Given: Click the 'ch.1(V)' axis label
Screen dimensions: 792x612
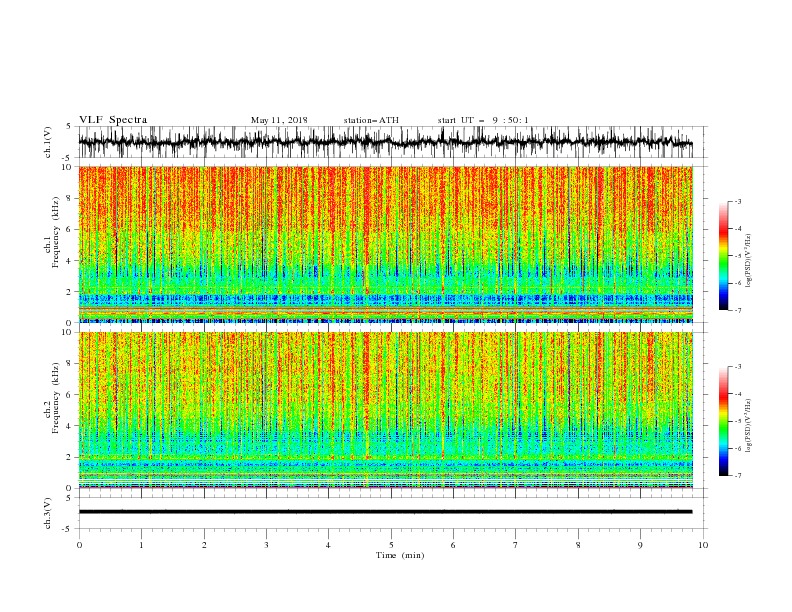Looking at the screenshot, I should click(48, 142).
